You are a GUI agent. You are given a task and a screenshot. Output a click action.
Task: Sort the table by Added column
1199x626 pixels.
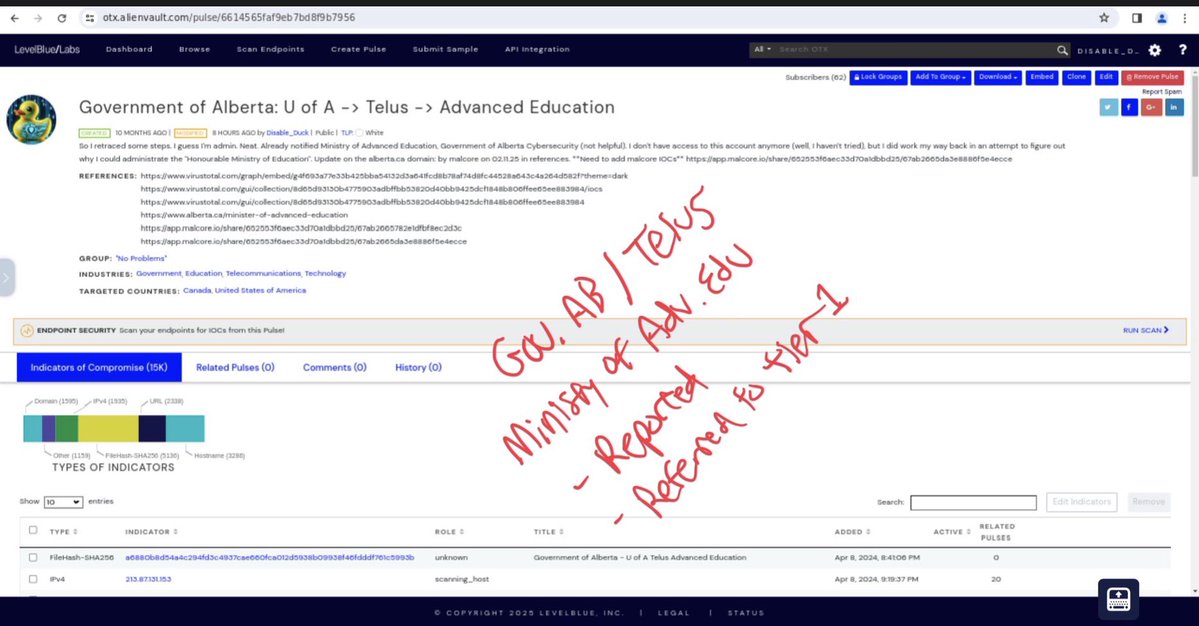click(853, 532)
